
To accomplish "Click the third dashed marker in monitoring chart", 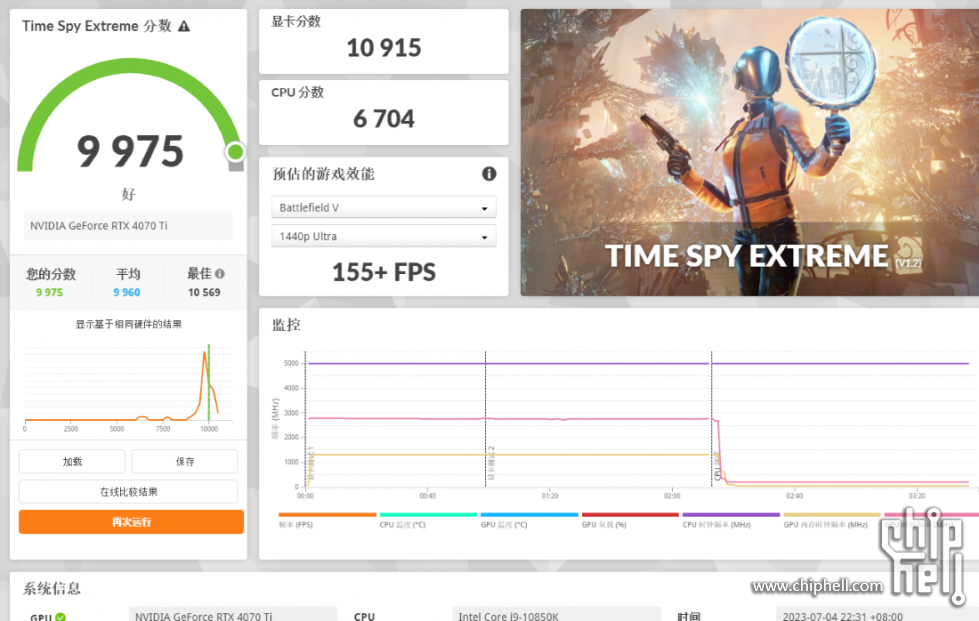I will [x=711, y=419].
